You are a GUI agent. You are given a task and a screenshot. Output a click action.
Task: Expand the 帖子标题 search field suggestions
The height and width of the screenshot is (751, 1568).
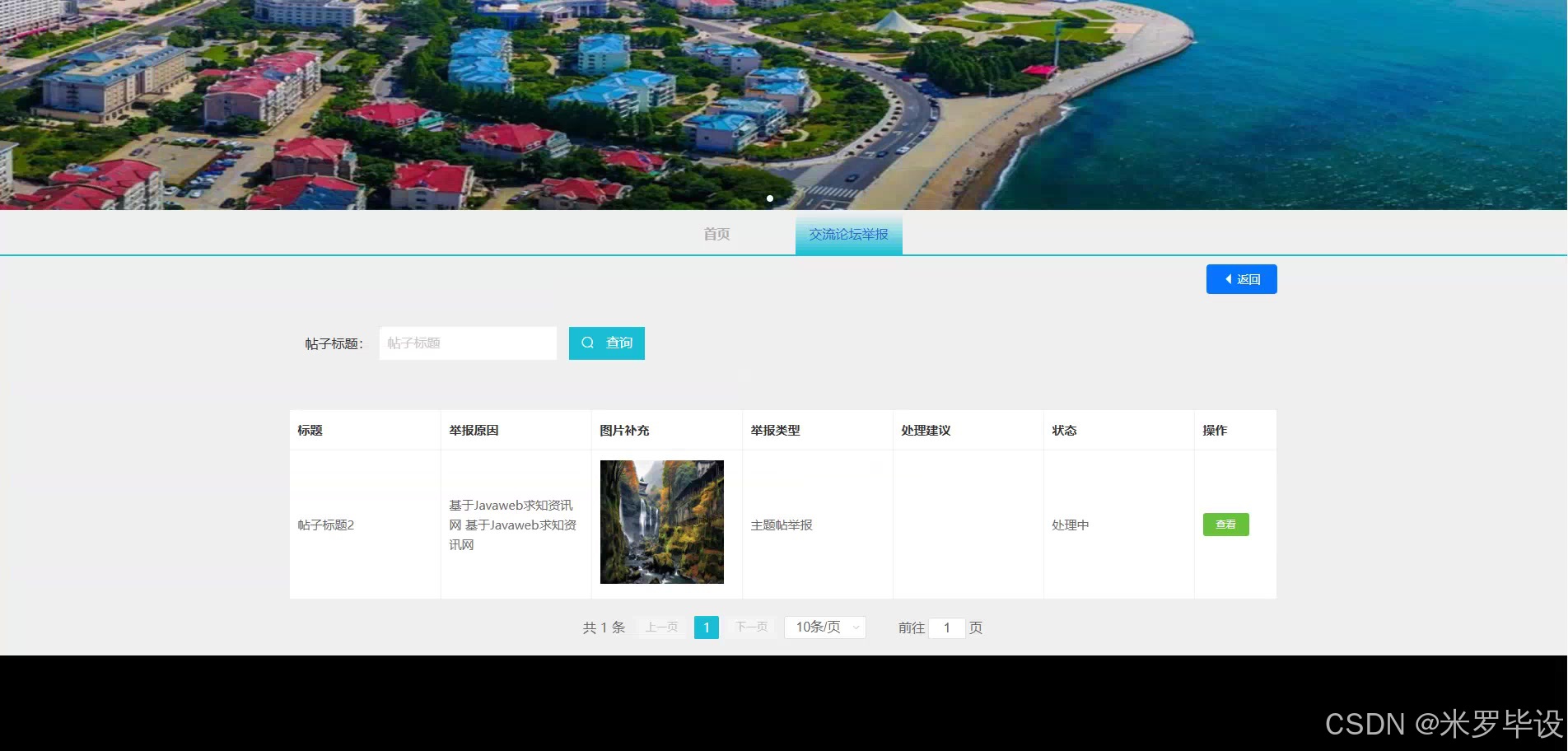click(467, 343)
